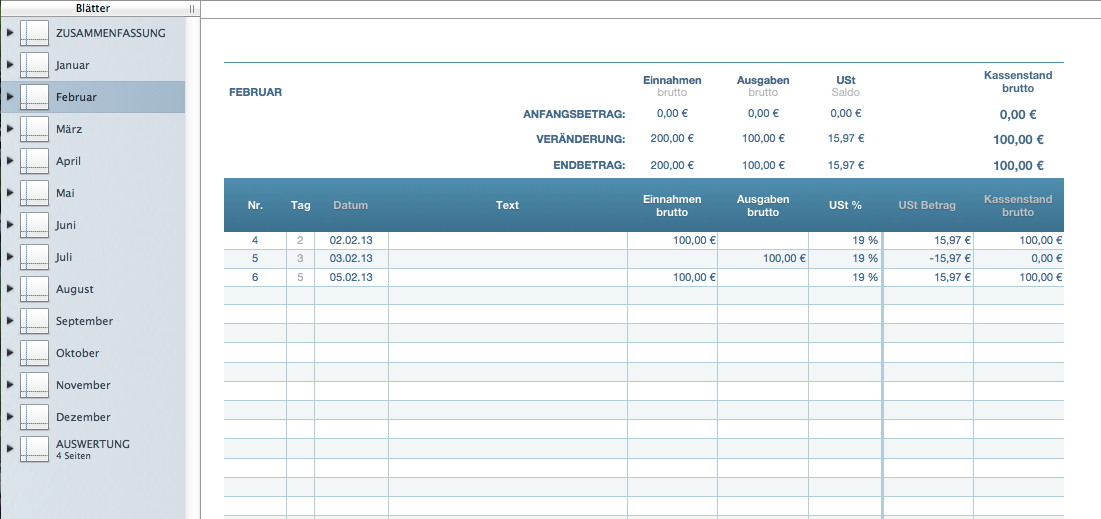
Task: Switch to the Oktober sheet
Action: (x=77, y=353)
